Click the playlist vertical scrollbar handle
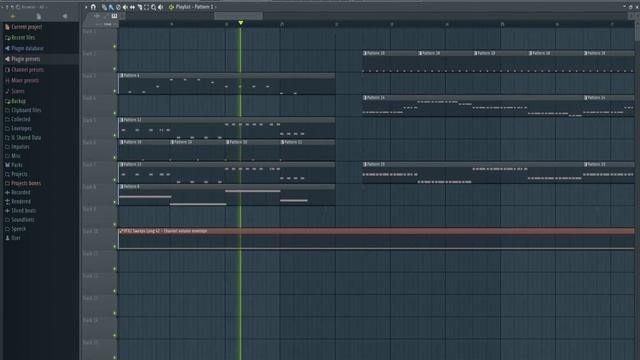 point(637,31)
